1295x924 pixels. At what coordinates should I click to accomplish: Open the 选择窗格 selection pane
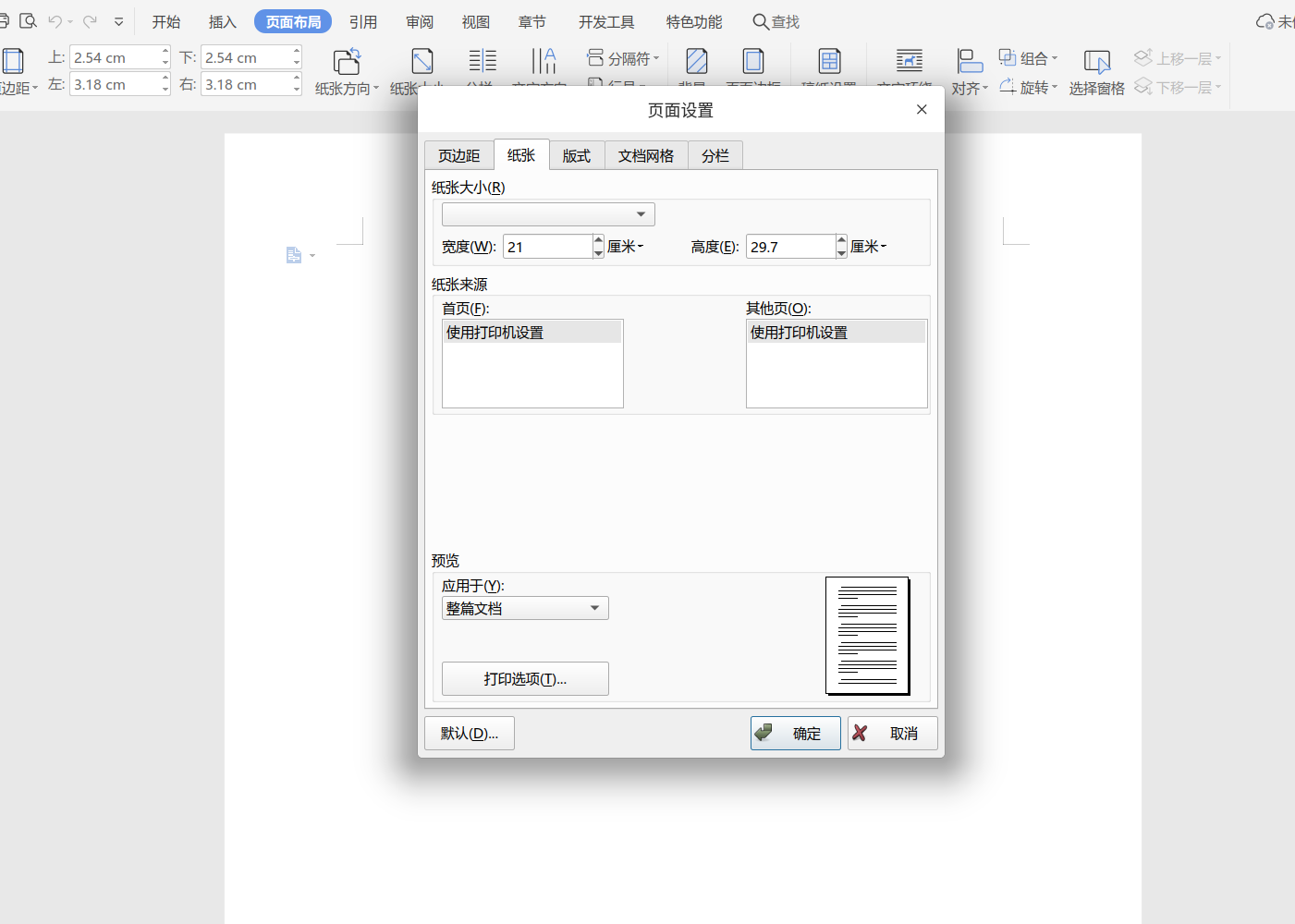[1096, 71]
